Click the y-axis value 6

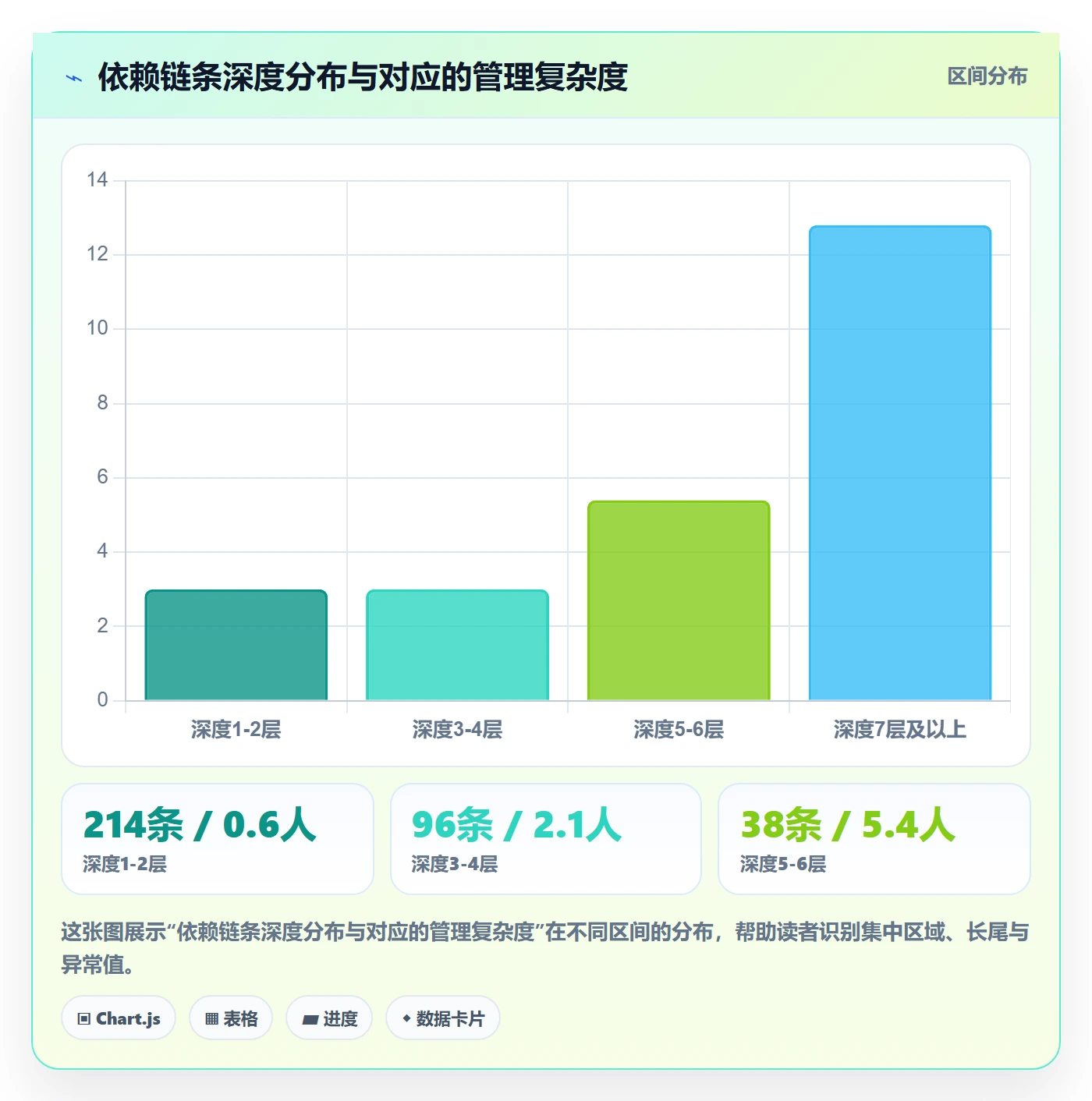pyautogui.click(x=102, y=477)
